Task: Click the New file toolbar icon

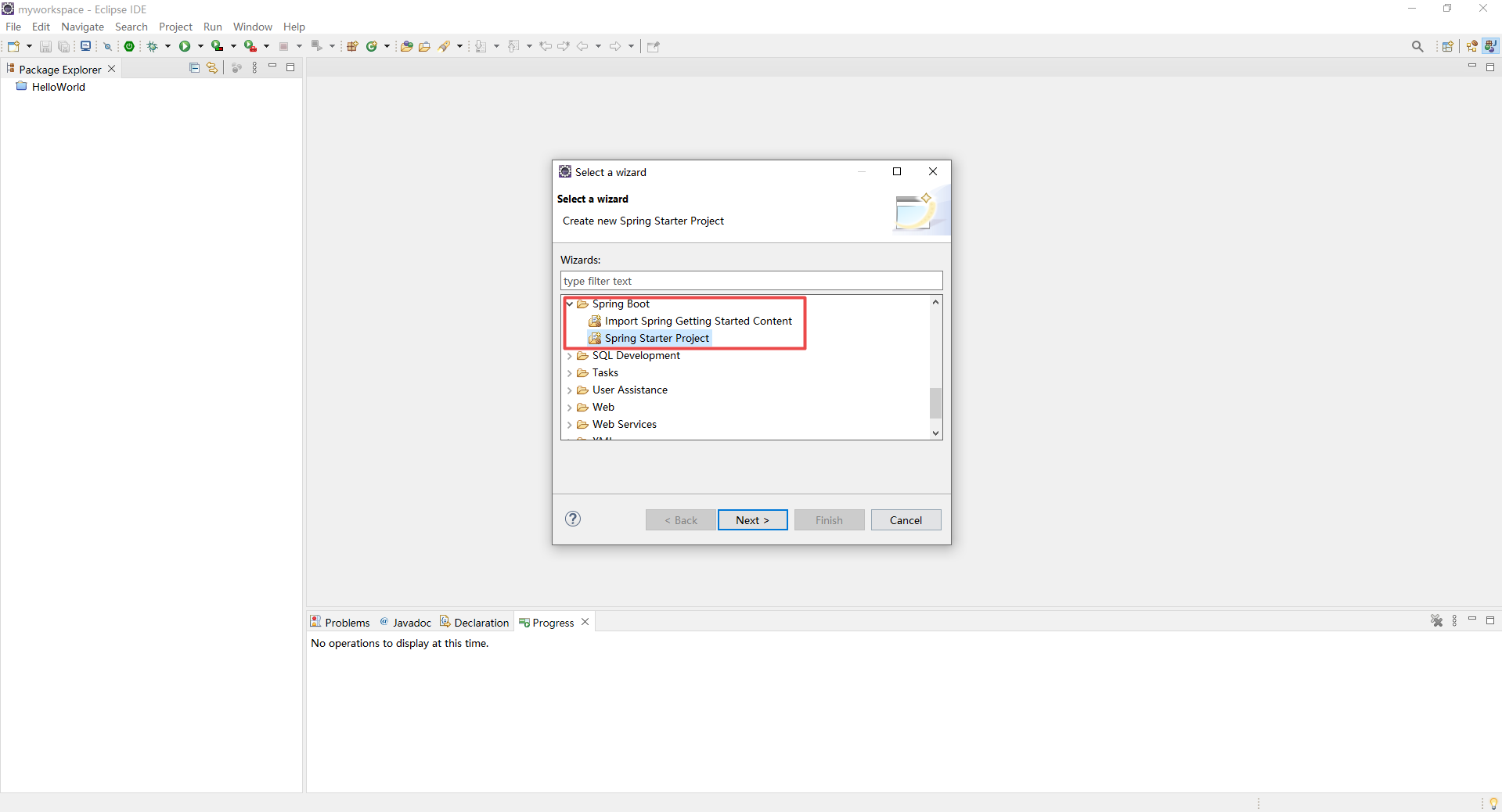Action: click(x=13, y=46)
